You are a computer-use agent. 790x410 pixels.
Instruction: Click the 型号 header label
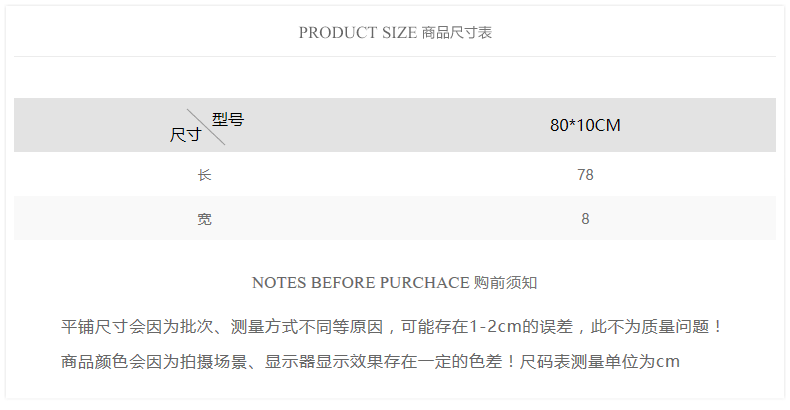coord(228,120)
